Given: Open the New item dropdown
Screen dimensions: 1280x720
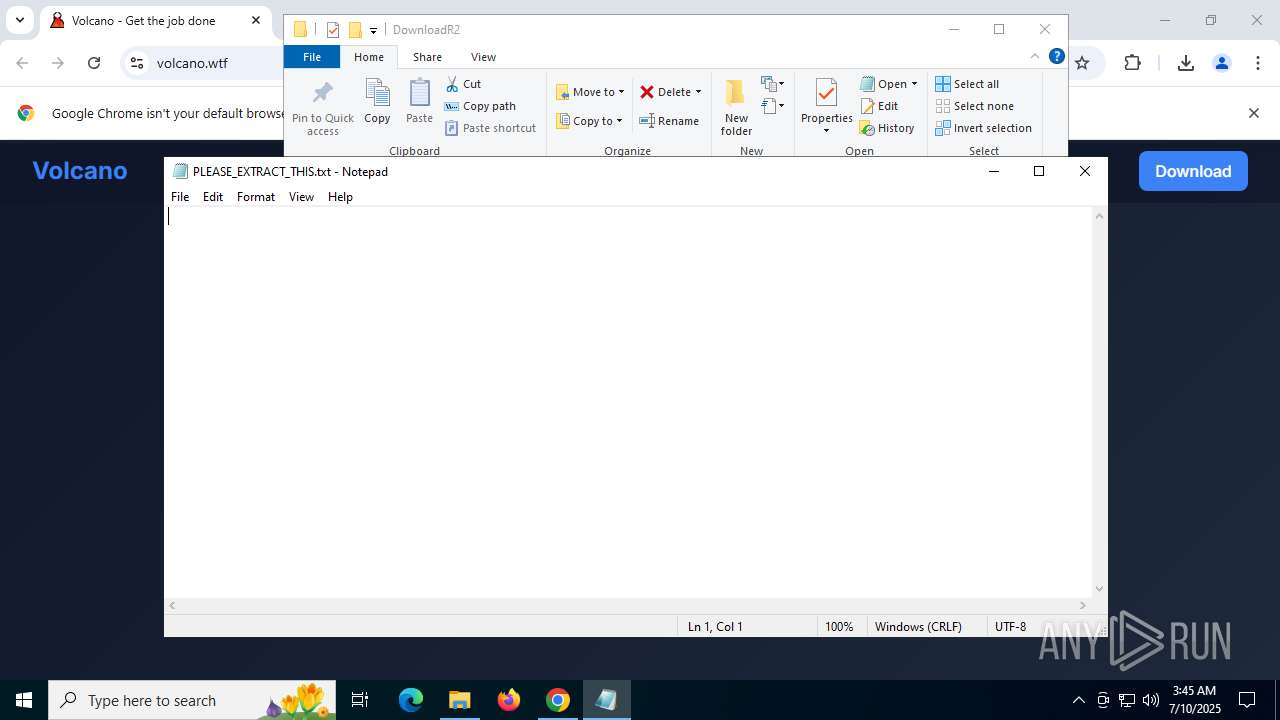Looking at the screenshot, I should click(773, 84).
